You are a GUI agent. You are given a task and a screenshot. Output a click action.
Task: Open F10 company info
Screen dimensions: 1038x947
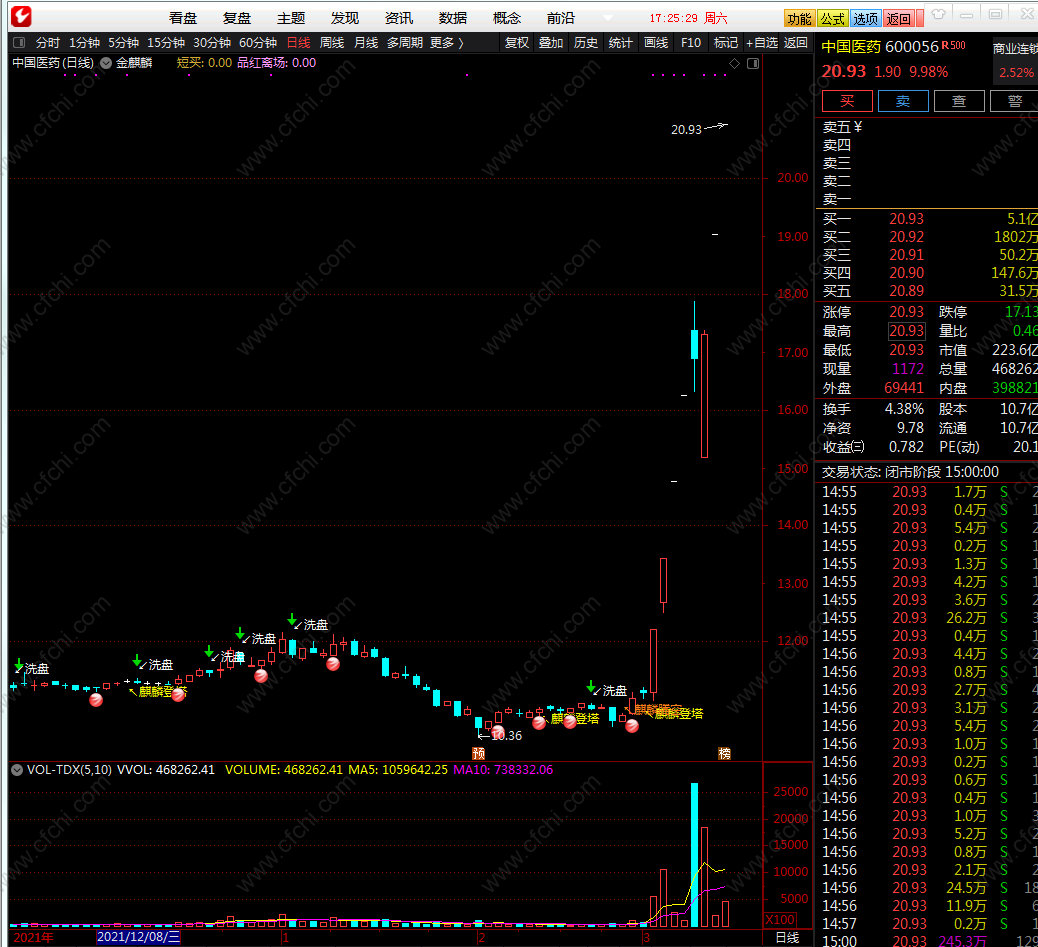tap(691, 43)
